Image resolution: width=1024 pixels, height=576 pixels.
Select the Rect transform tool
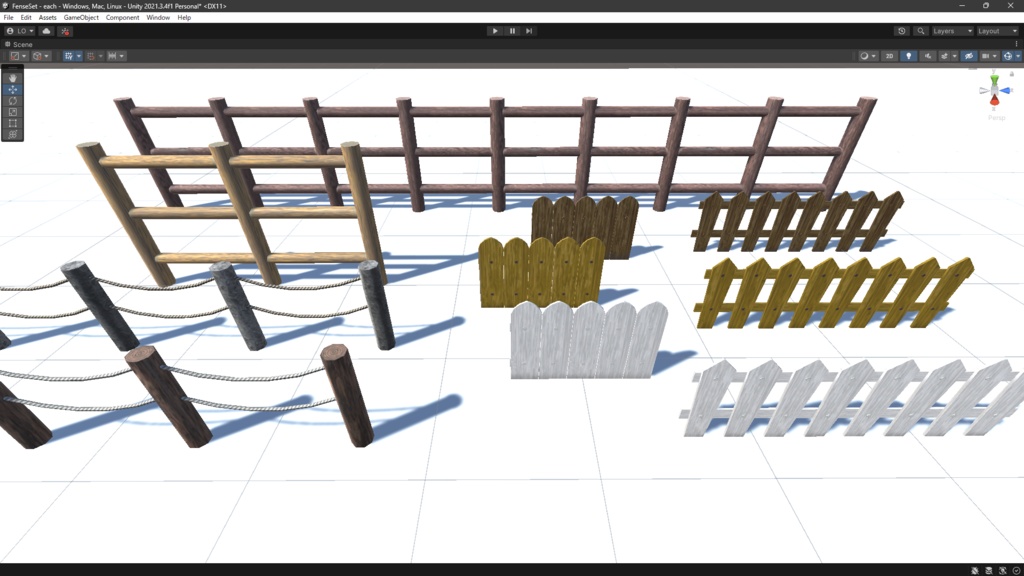pos(12,123)
